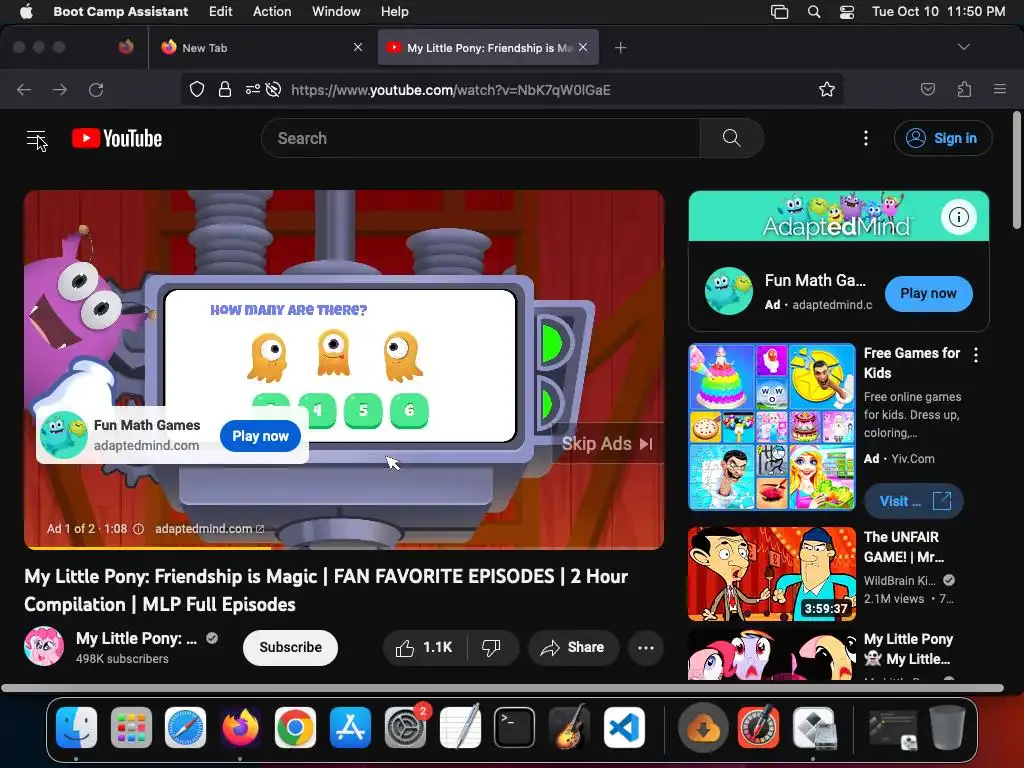Screen dimensions: 1024x768
Task: Bookmark this page with star icon
Action: pos(827,89)
